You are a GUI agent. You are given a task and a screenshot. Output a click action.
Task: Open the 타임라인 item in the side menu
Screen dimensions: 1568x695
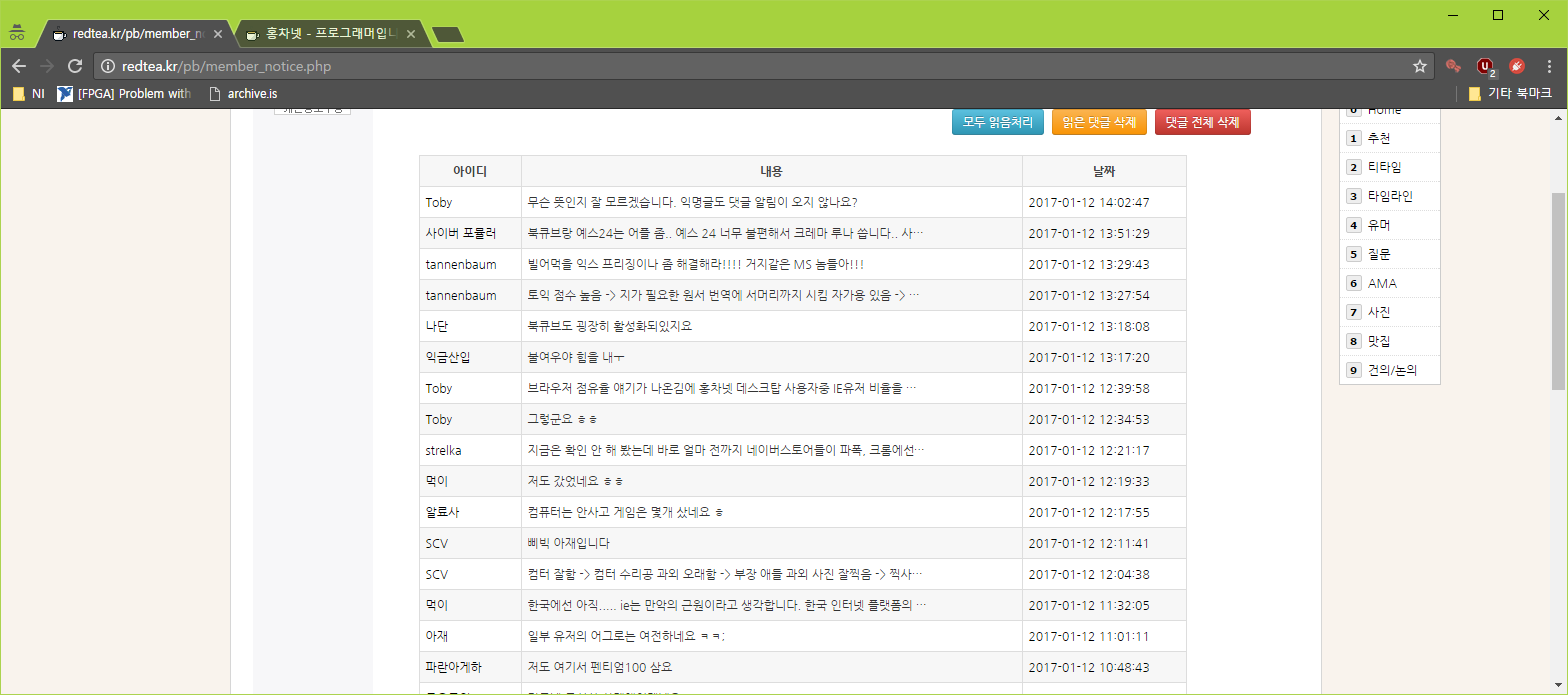(1389, 196)
